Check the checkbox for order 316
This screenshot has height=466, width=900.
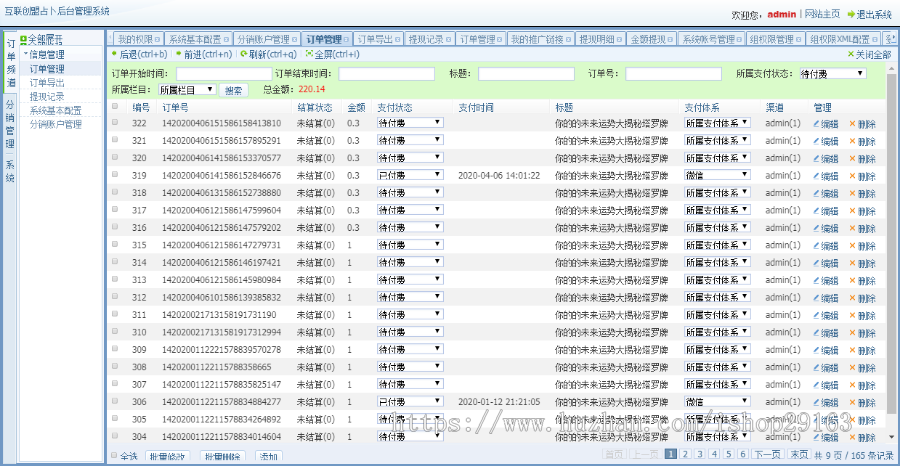click(x=115, y=227)
